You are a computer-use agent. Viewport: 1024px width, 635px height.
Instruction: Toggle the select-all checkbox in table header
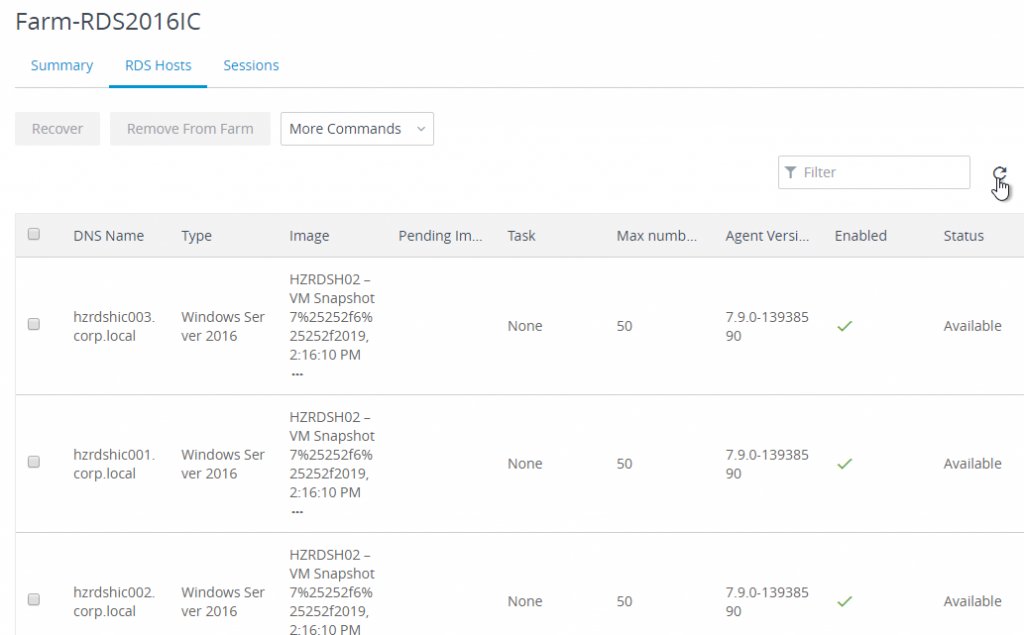tap(34, 233)
